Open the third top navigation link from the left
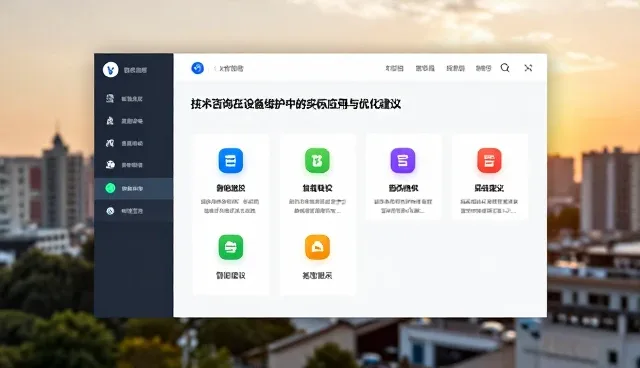Viewport: 640px width, 368px height. [x=456, y=68]
